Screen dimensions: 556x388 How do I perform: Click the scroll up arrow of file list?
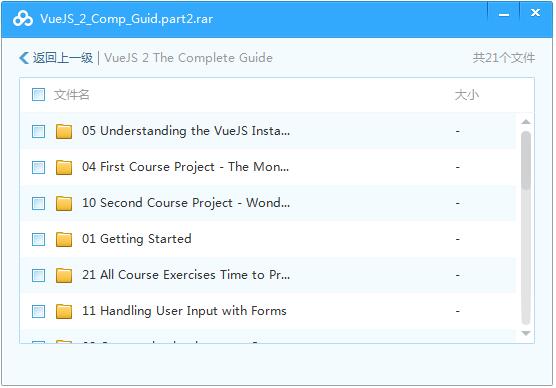[526, 122]
